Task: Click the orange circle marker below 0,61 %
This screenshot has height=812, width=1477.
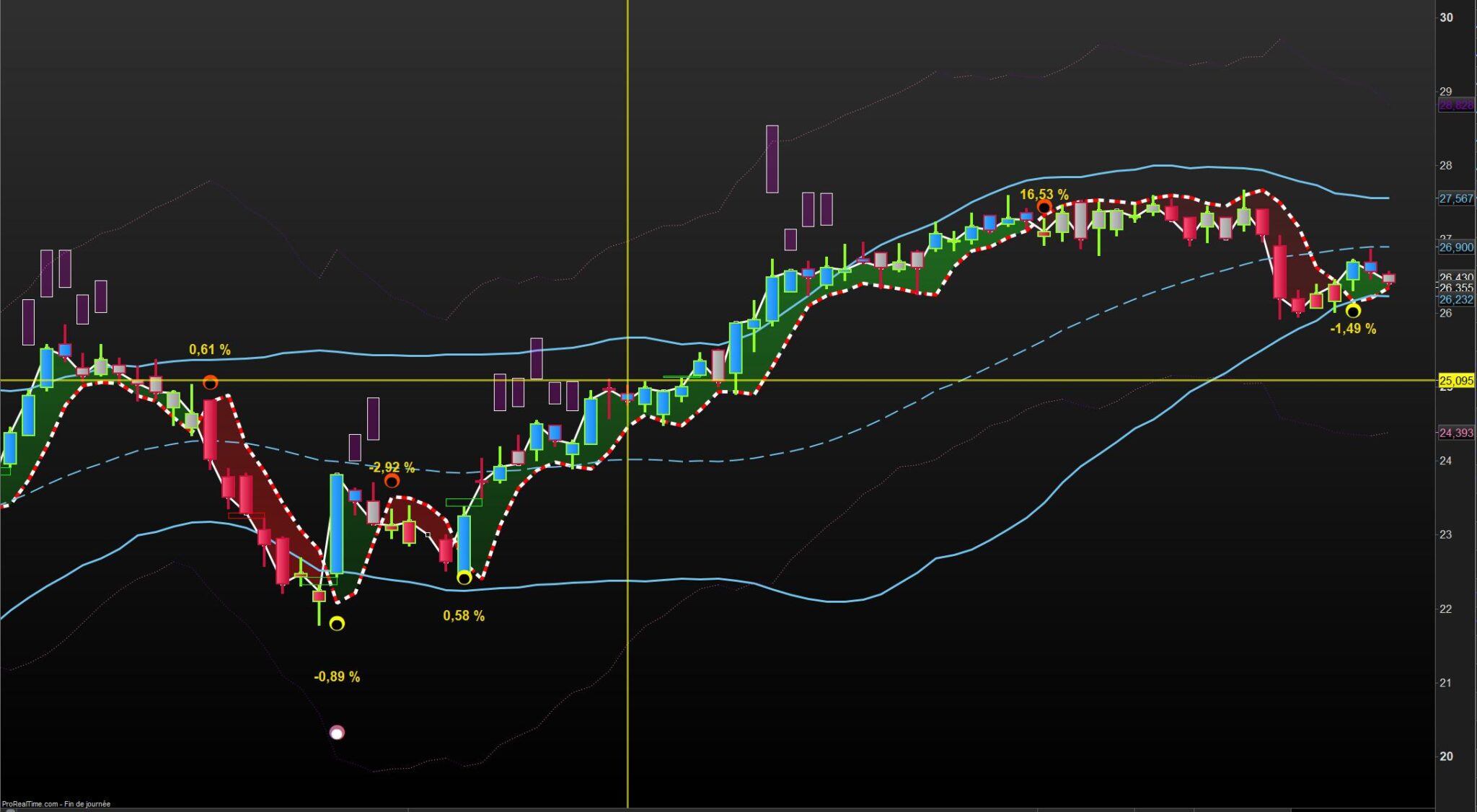Action: click(x=210, y=382)
